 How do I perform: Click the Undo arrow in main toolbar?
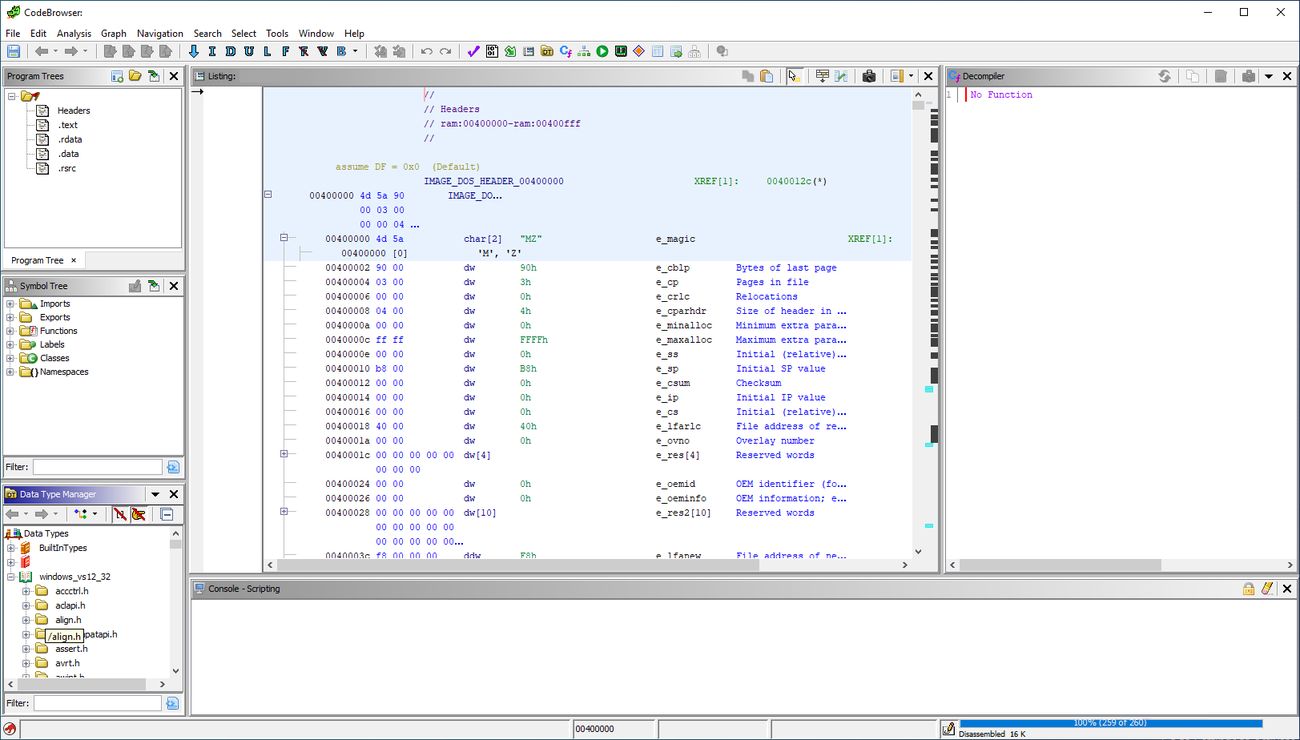click(427, 51)
